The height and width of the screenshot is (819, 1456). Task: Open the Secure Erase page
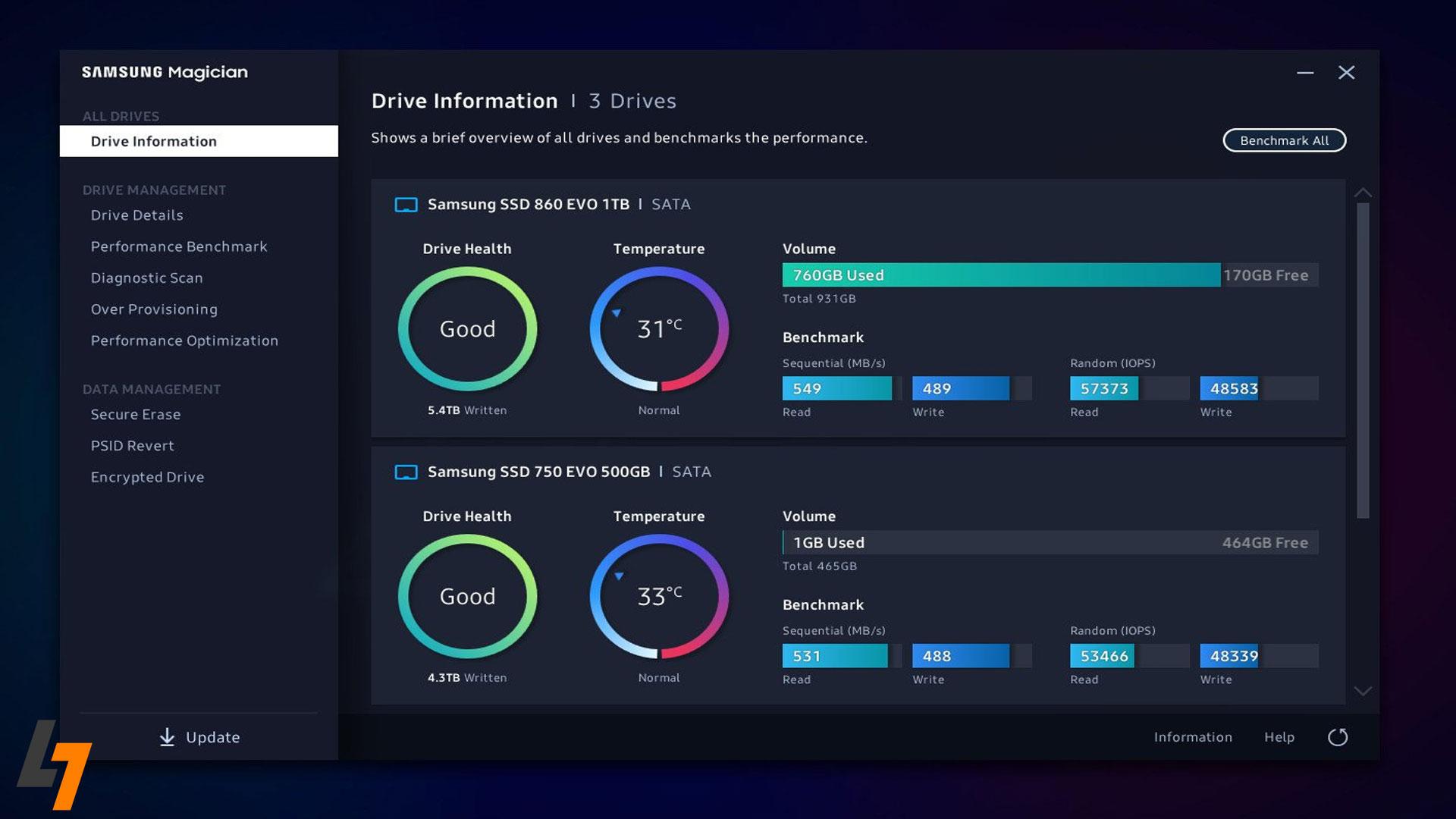[x=136, y=415]
